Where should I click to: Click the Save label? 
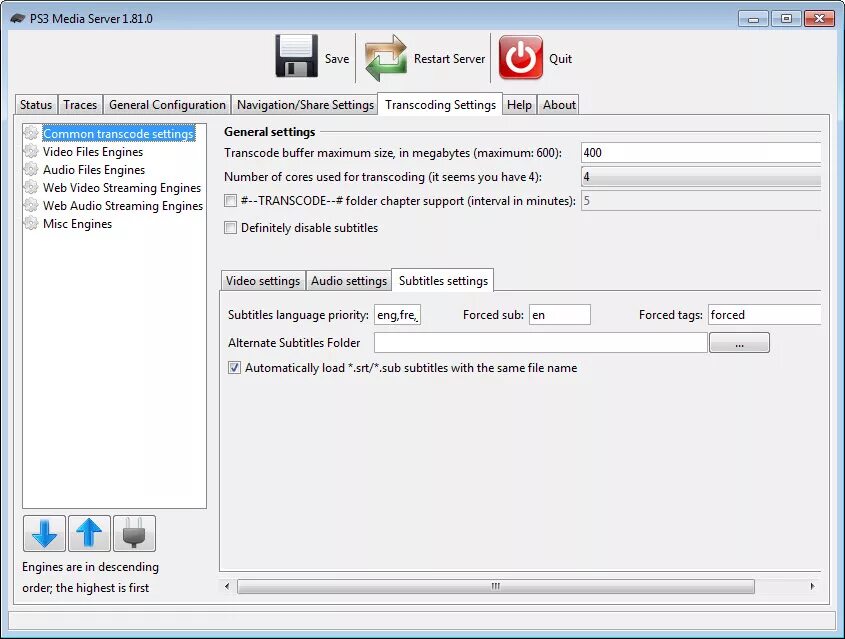pyautogui.click(x=337, y=59)
